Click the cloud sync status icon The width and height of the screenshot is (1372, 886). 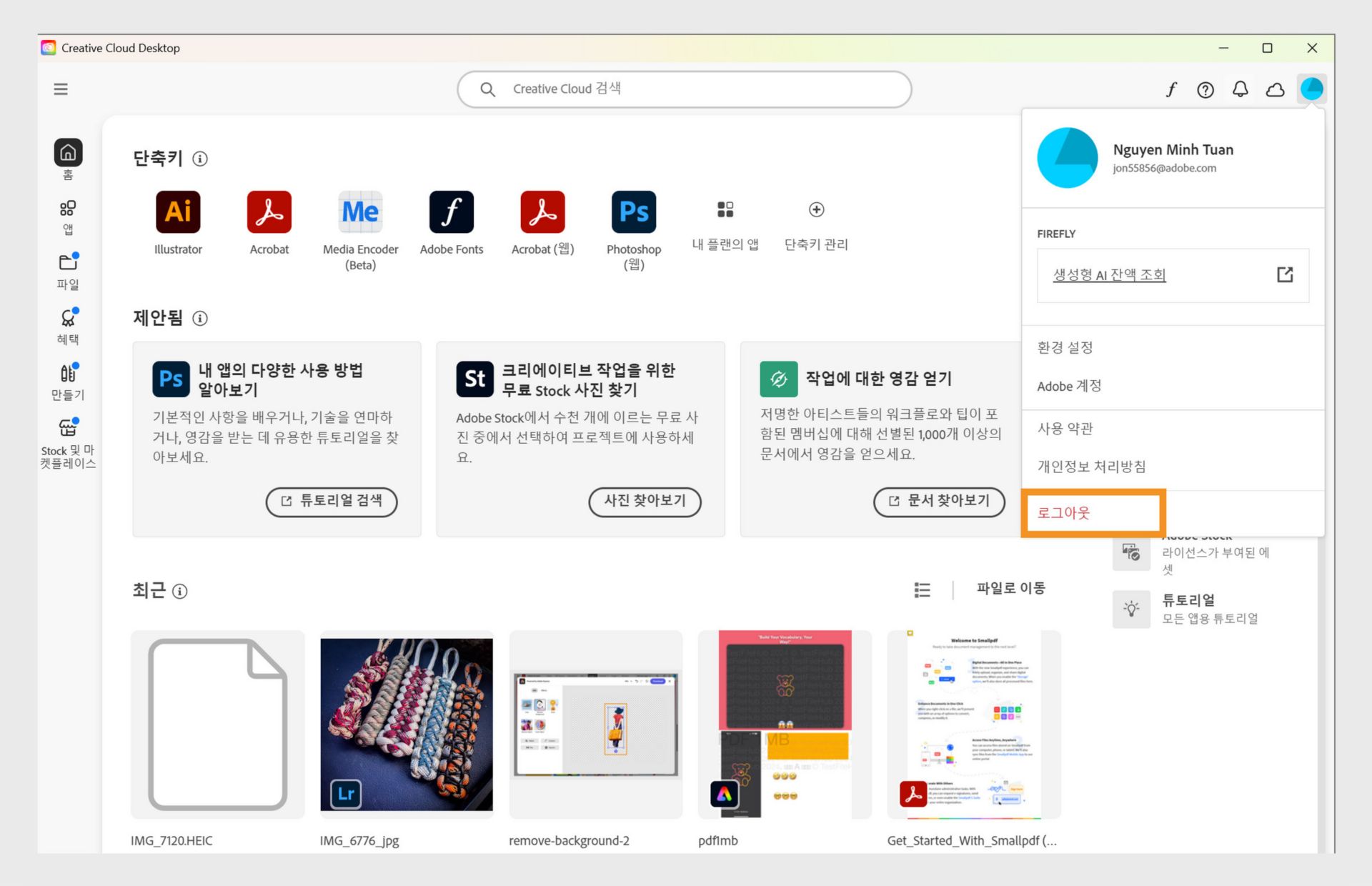1275,89
